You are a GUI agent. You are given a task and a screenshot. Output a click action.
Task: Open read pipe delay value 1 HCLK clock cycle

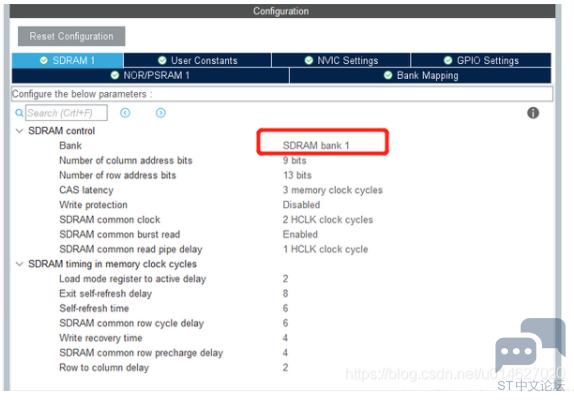325,249
